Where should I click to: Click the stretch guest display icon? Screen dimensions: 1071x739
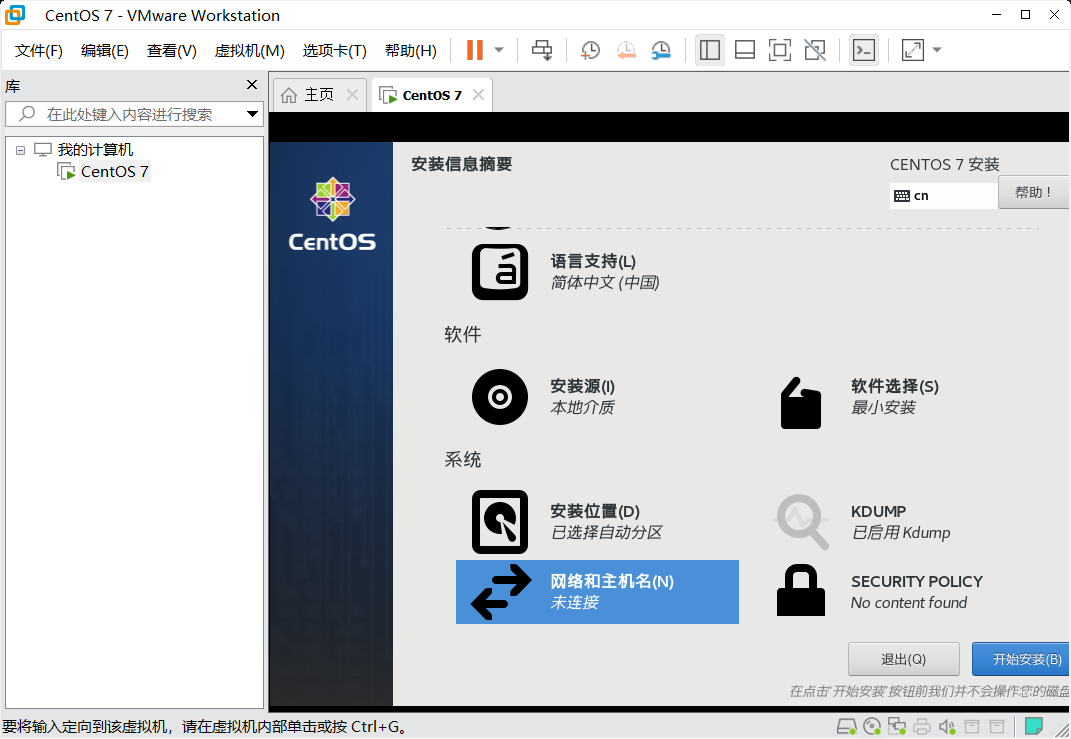pos(913,50)
